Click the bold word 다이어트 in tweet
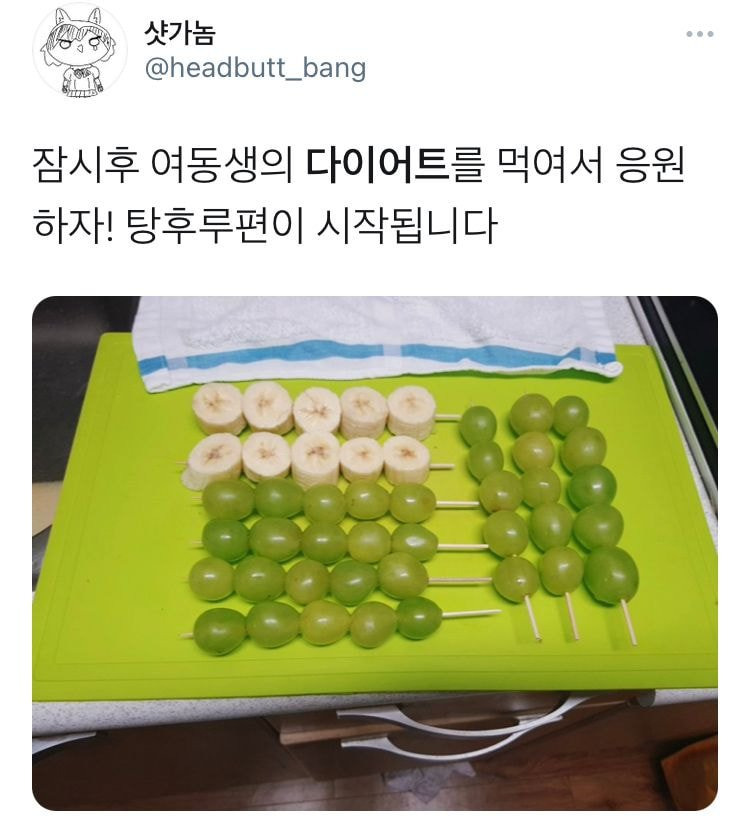750x826 pixels. point(377,165)
